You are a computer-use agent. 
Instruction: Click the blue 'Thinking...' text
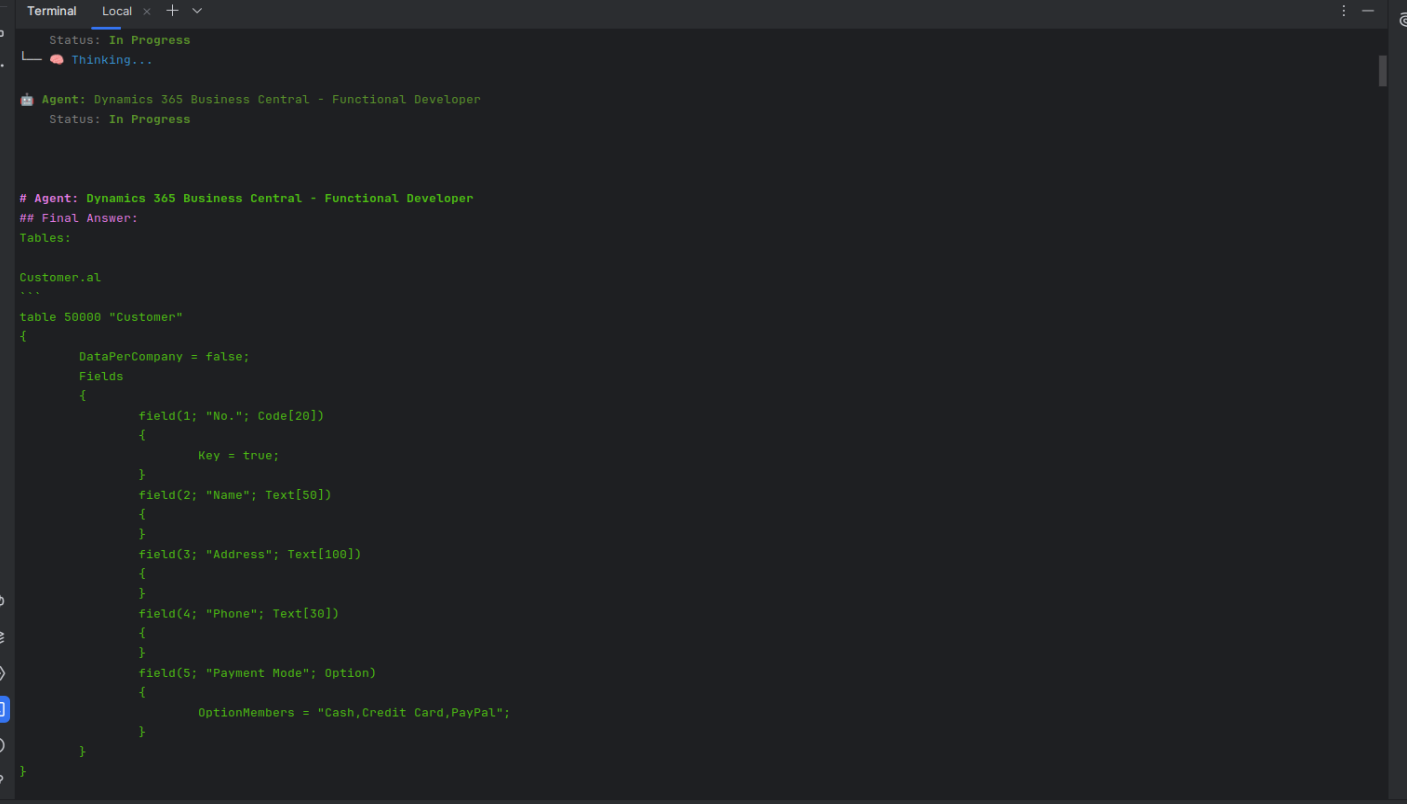(112, 60)
